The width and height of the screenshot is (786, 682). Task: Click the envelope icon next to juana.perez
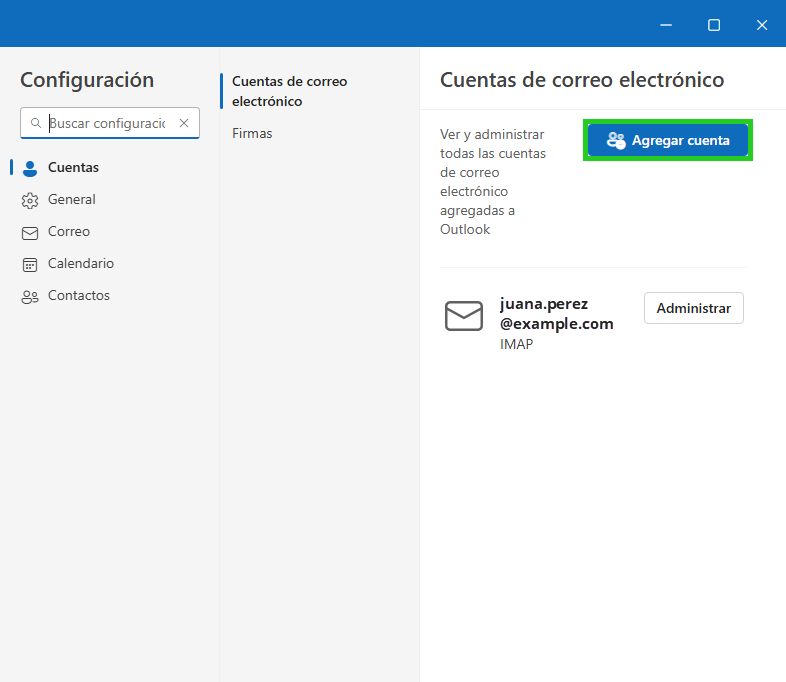[x=464, y=316]
